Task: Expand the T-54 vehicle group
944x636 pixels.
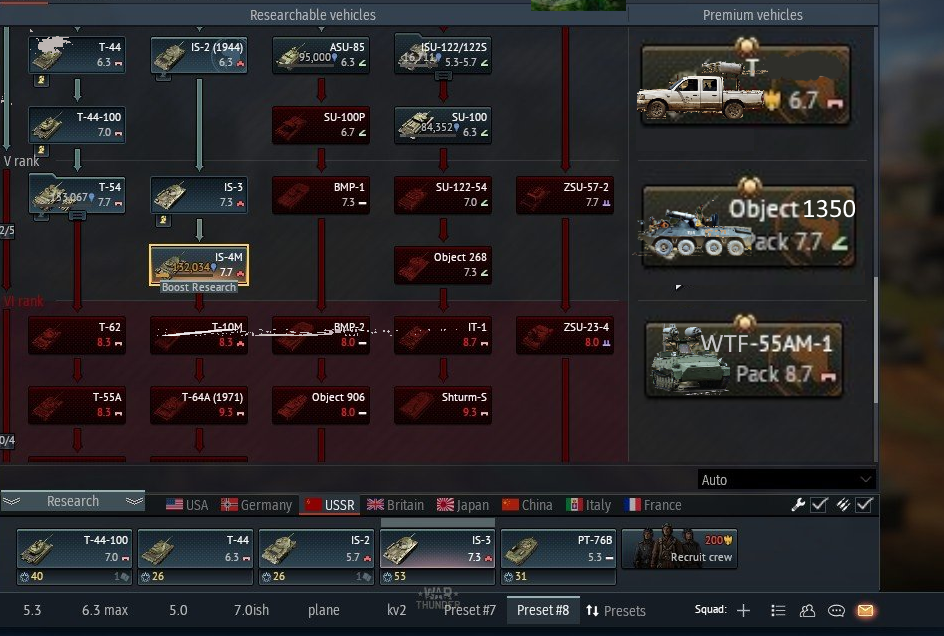Action: [77, 216]
